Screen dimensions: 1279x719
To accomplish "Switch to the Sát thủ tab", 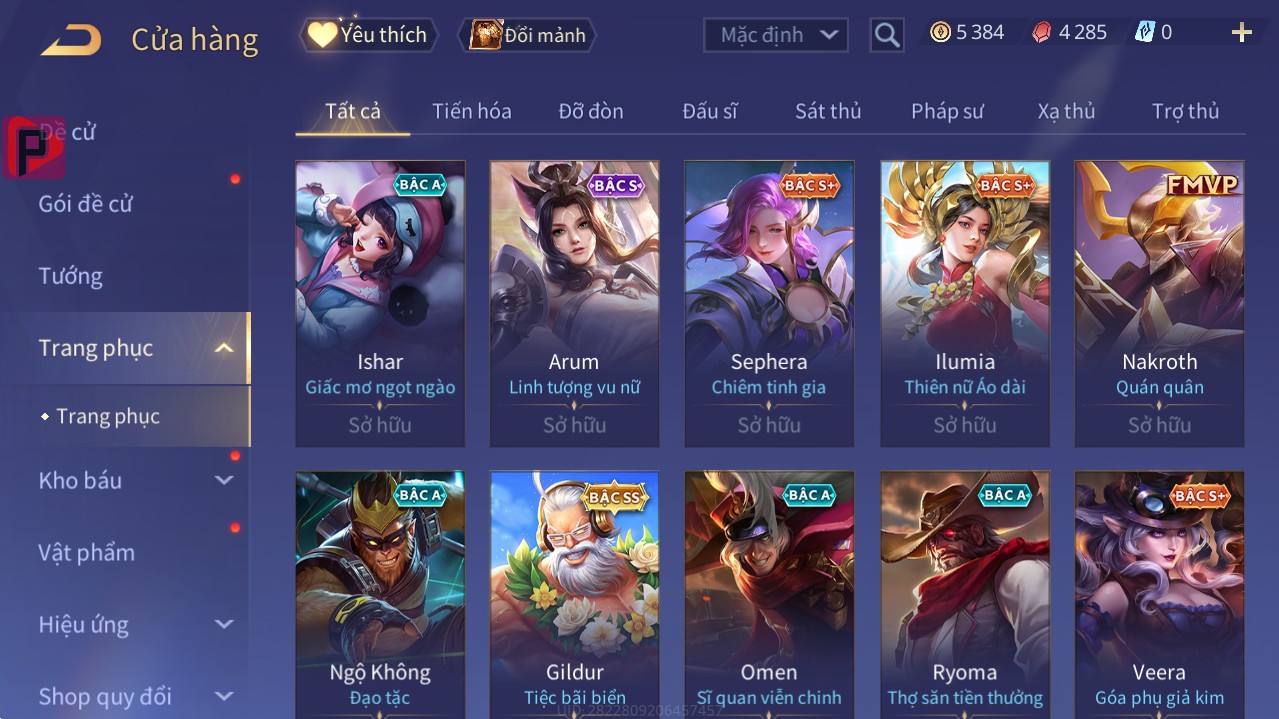I will 828,111.
